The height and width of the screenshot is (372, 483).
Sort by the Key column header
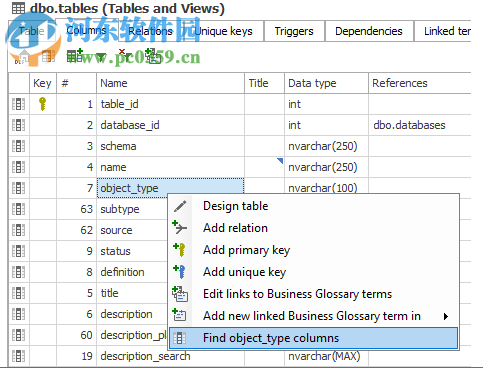[x=43, y=83]
